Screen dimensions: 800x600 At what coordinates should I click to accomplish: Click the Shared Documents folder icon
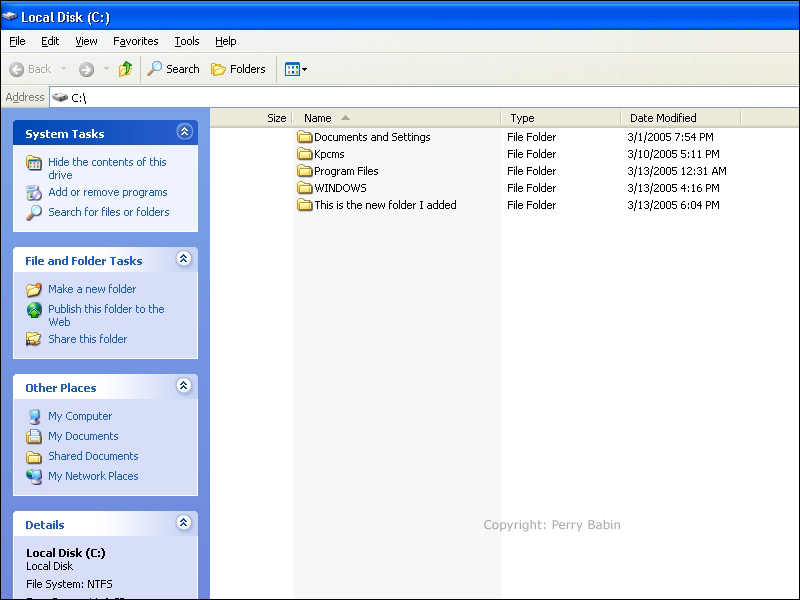coord(34,457)
